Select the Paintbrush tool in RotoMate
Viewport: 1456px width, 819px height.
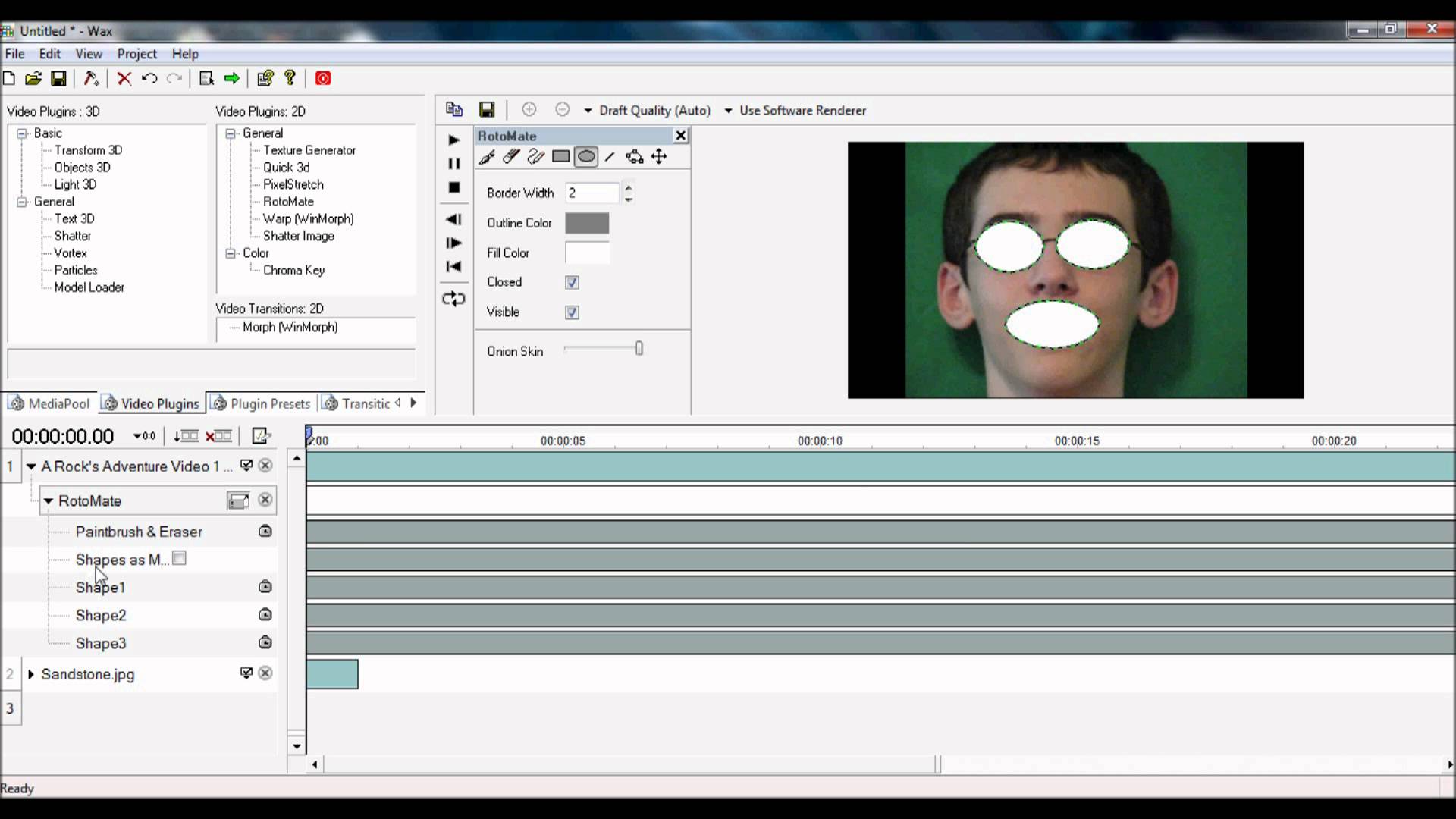[x=486, y=157]
